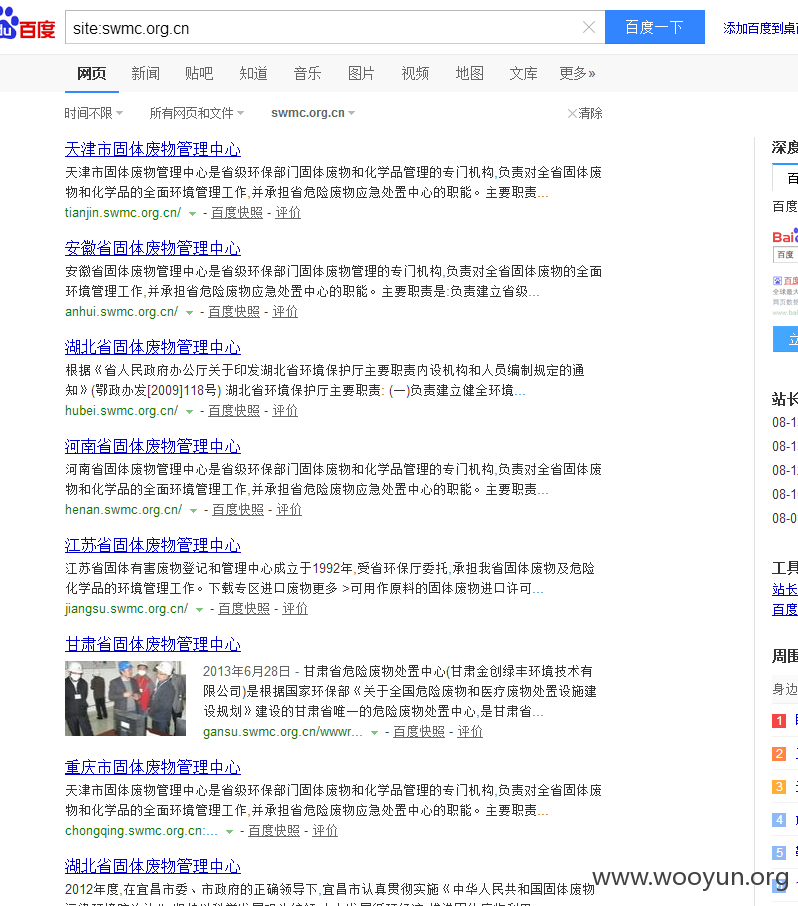Viewport: 798px width, 906px height.
Task: Expand the 时间不限 time filter dropdown
Action: (x=94, y=113)
